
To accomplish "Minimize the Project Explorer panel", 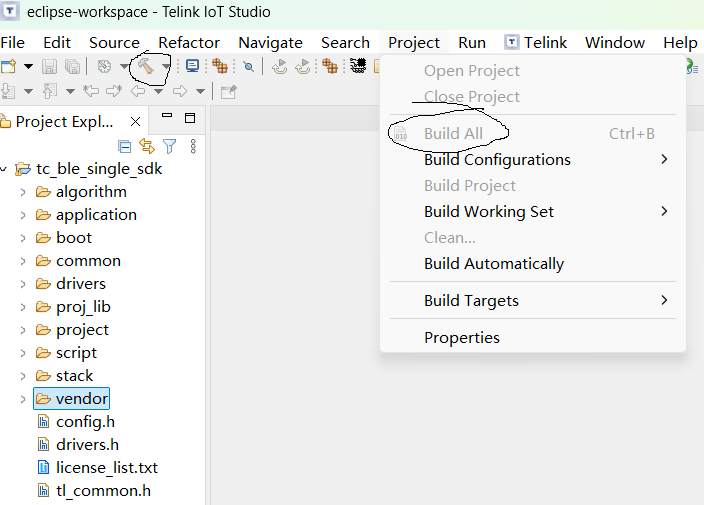I will 167,119.
